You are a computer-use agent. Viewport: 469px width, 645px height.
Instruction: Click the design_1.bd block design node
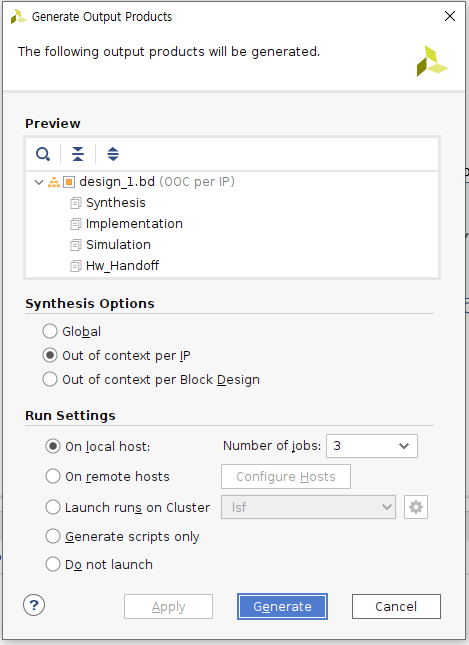pyautogui.click(x=117, y=182)
